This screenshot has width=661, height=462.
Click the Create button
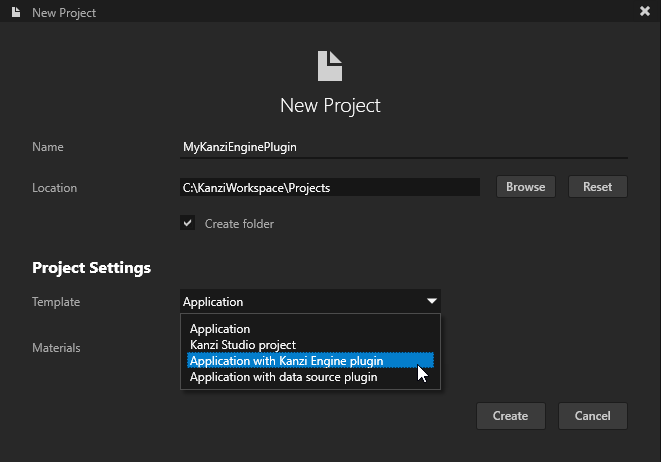(510, 416)
